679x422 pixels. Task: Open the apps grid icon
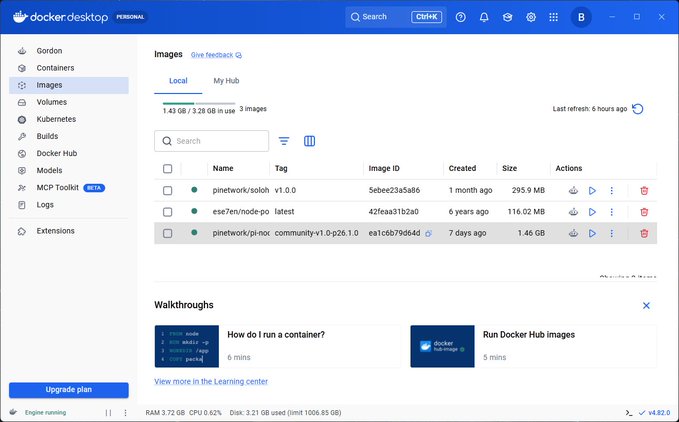pos(553,17)
